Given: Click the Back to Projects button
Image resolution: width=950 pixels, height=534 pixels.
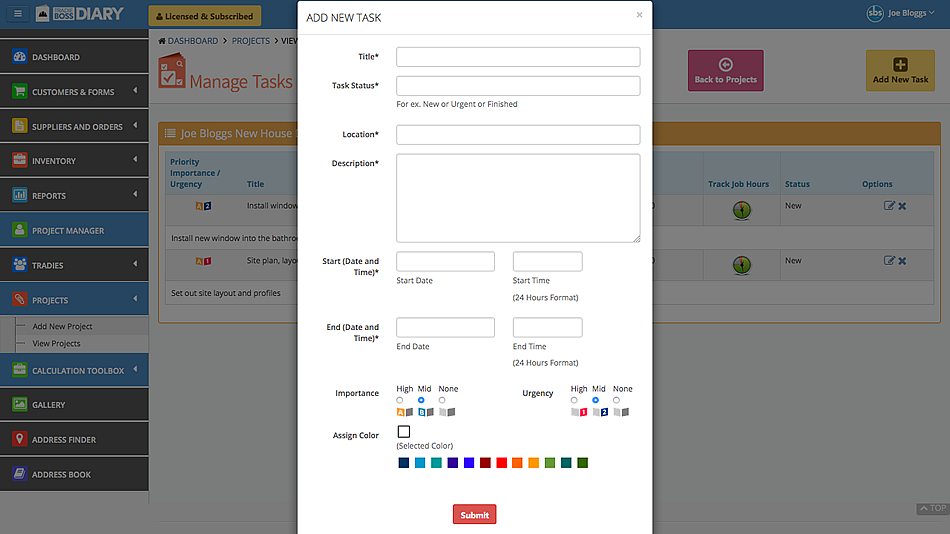Looking at the screenshot, I should (x=725, y=71).
